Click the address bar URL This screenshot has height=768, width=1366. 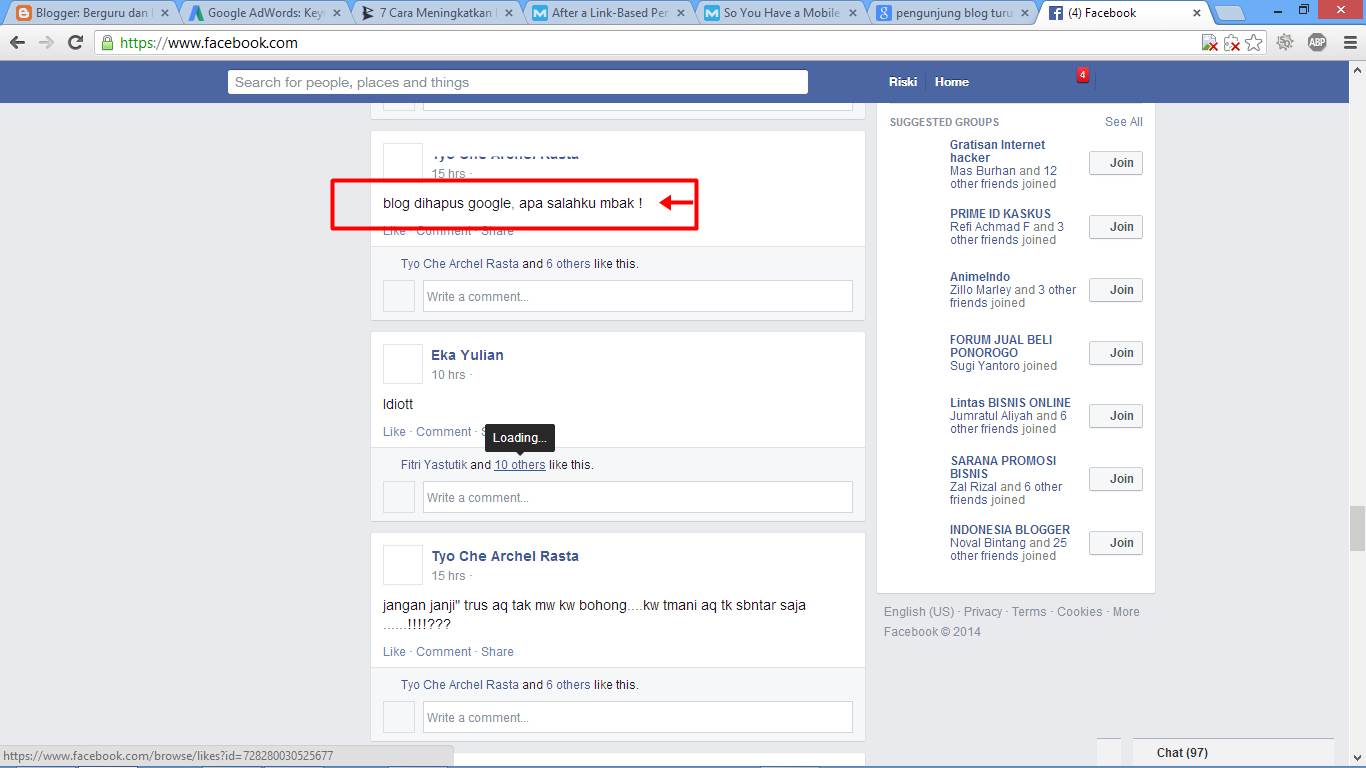[x=208, y=43]
